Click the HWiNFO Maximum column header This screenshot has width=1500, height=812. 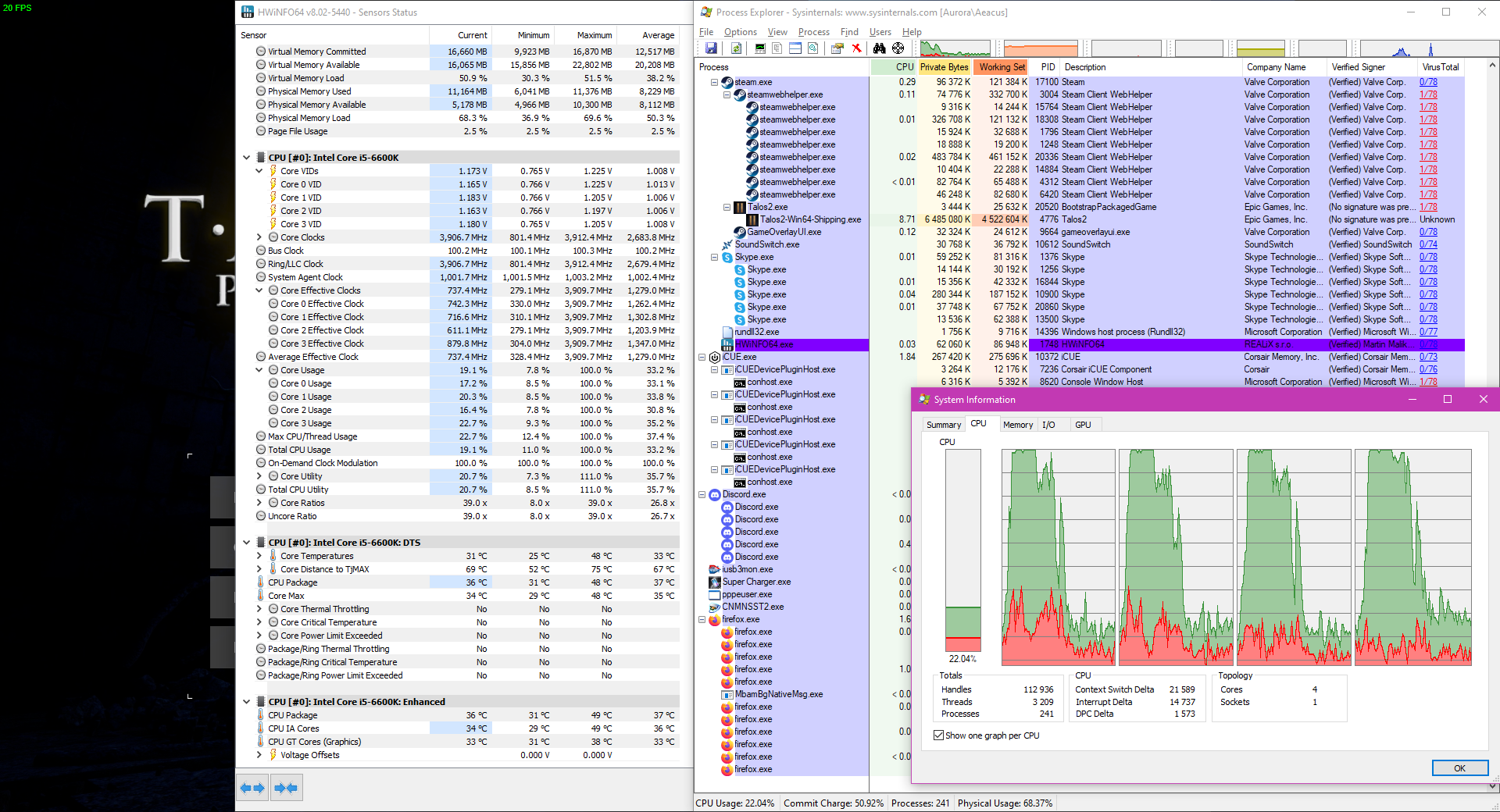click(585, 35)
